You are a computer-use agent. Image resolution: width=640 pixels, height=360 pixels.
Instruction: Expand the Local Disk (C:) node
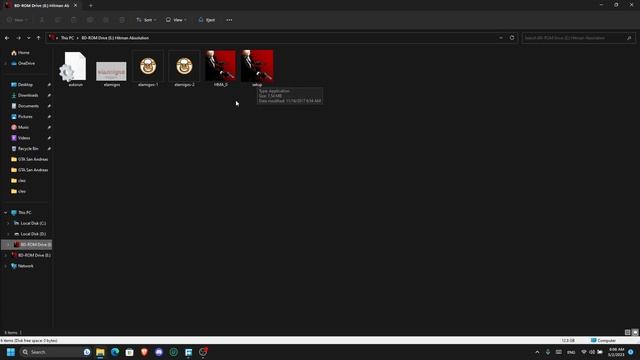point(8,223)
